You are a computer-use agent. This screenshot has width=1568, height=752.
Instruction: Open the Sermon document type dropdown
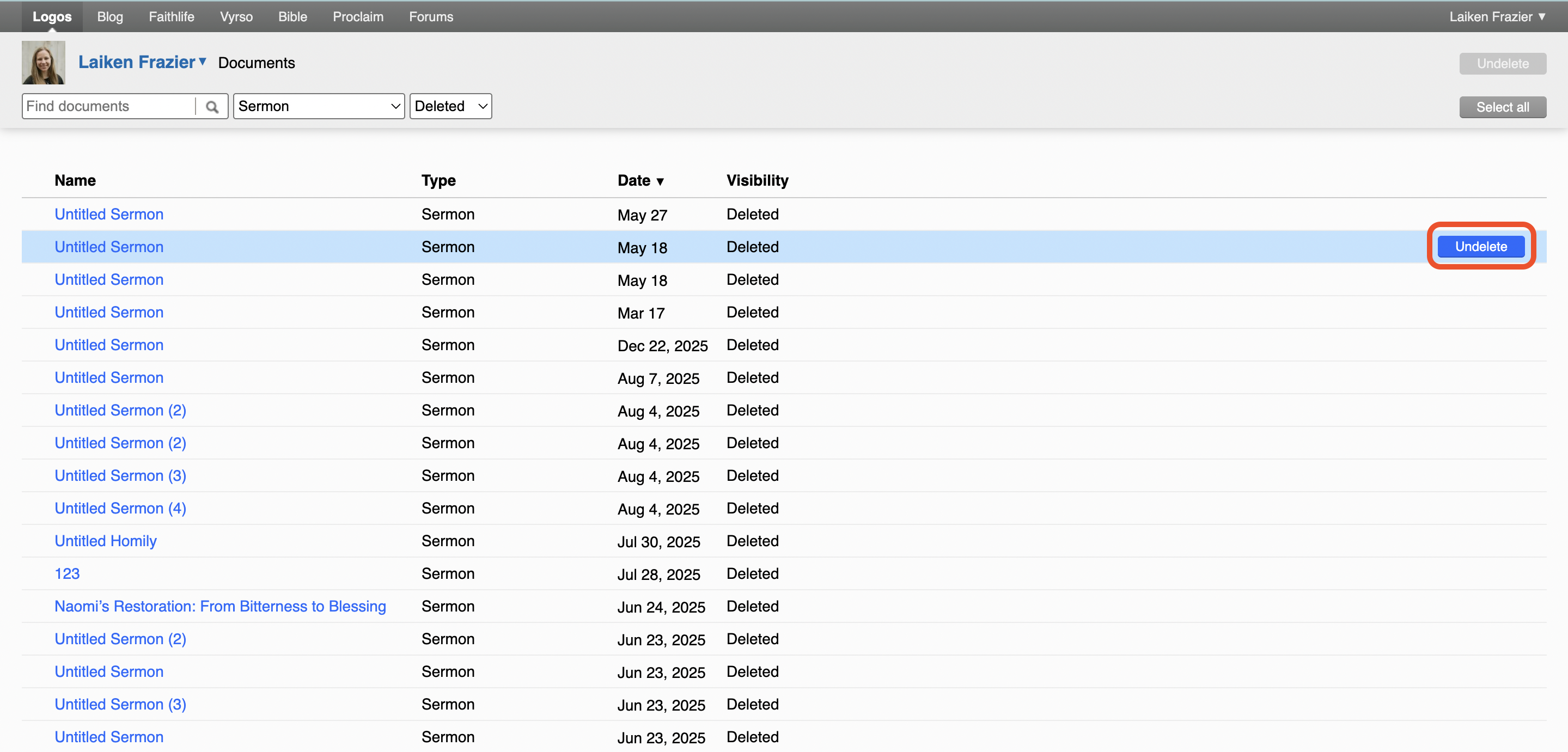click(x=319, y=107)
